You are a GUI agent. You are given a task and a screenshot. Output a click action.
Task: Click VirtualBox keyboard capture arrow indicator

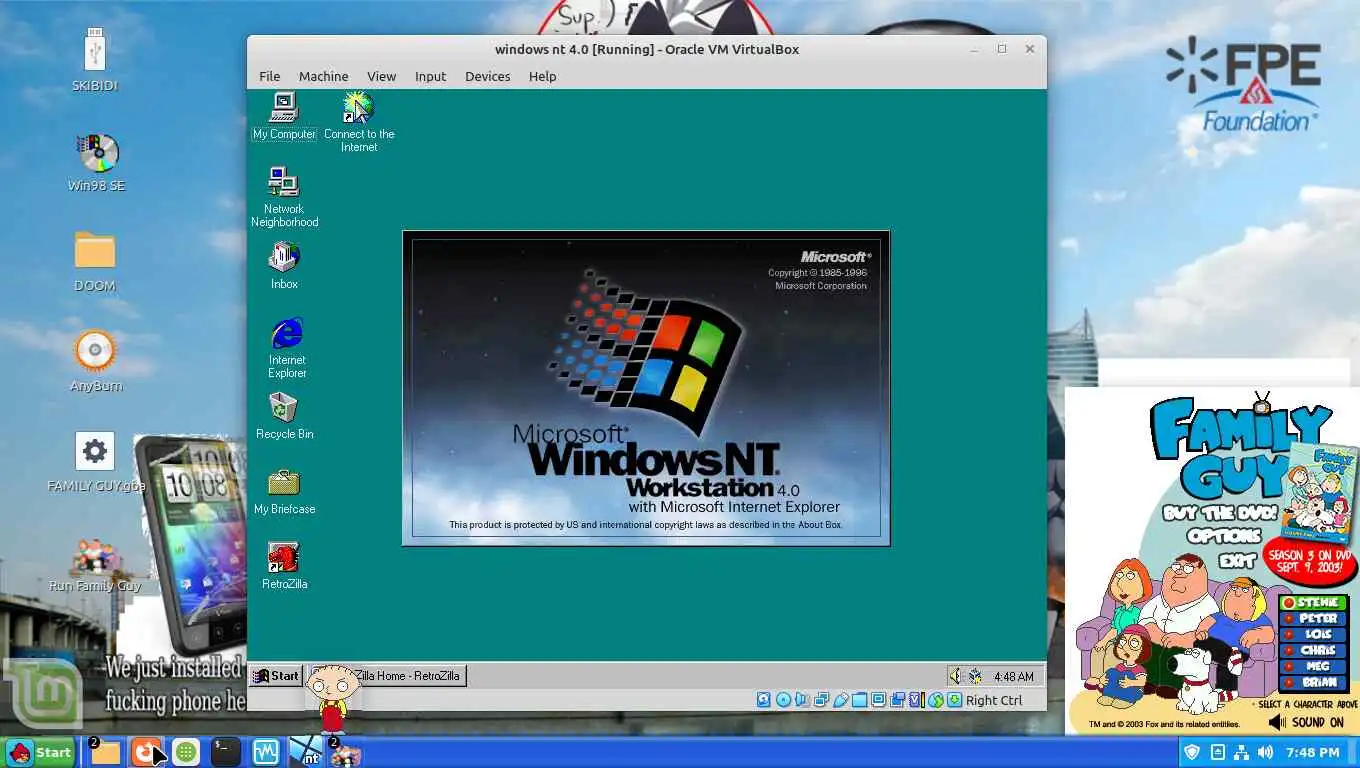(955, 700)
